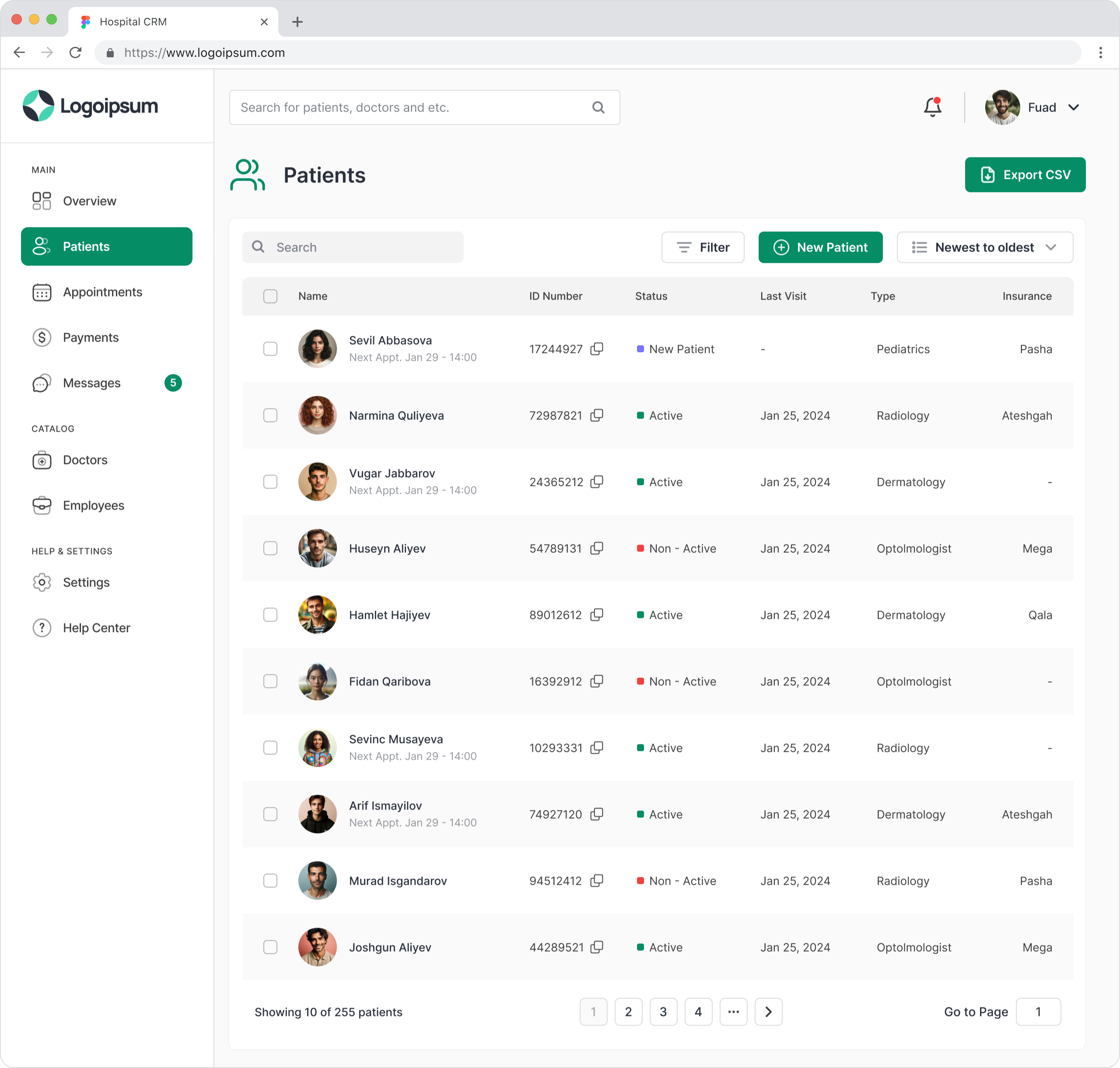Select the Employees sidebar icon
1120x1068 pixels.
[42, 506]
